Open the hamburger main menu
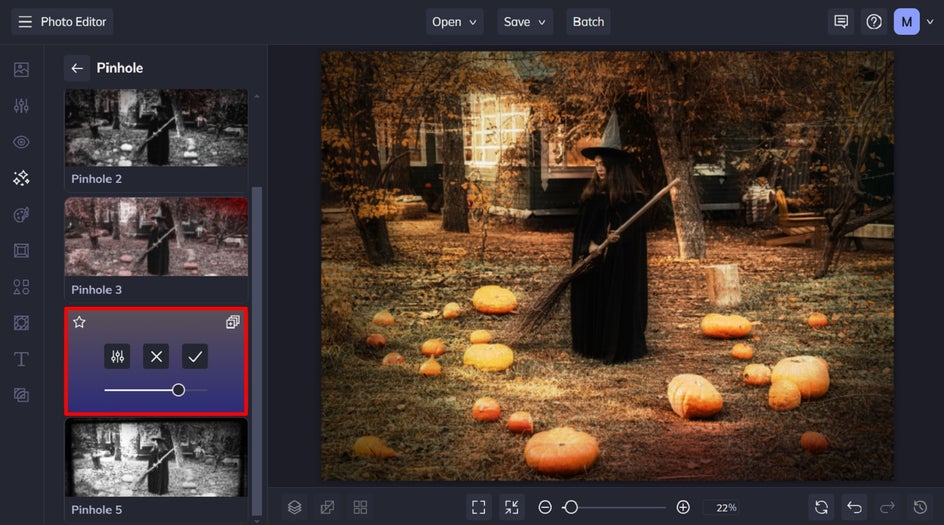This screenshot has height=525, width=944. coord(25,22)
